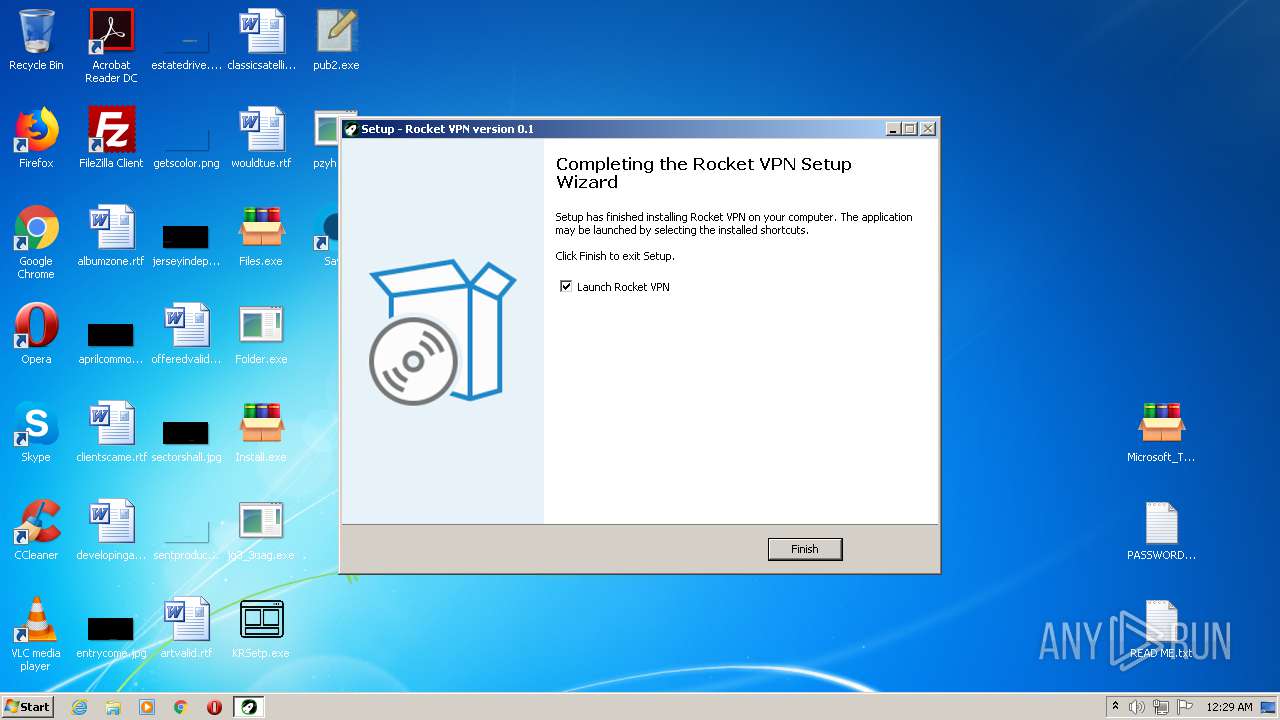Viewport: 1280px width, 720px height.
Task: Select the VLC media player shortcut
Action: [x=36, y=634]
